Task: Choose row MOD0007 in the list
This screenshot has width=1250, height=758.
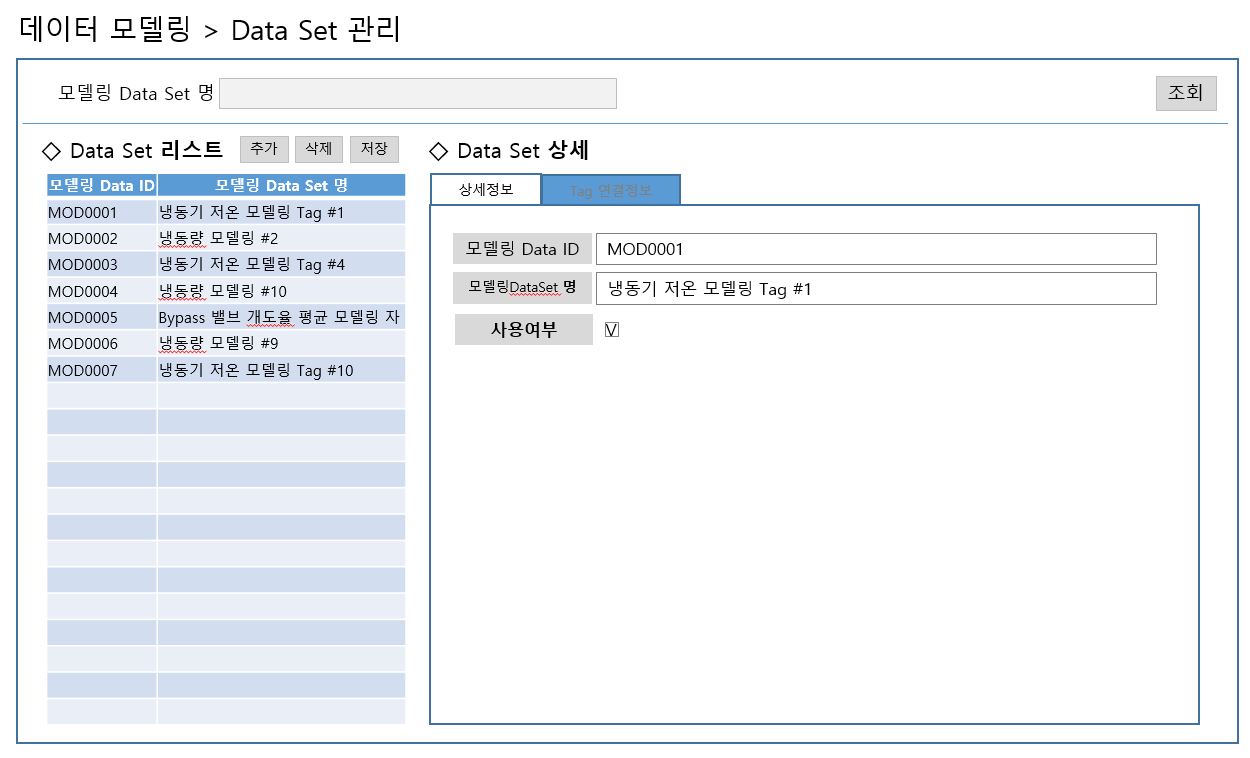Action: pyautogui.click(x=225, y=371)
